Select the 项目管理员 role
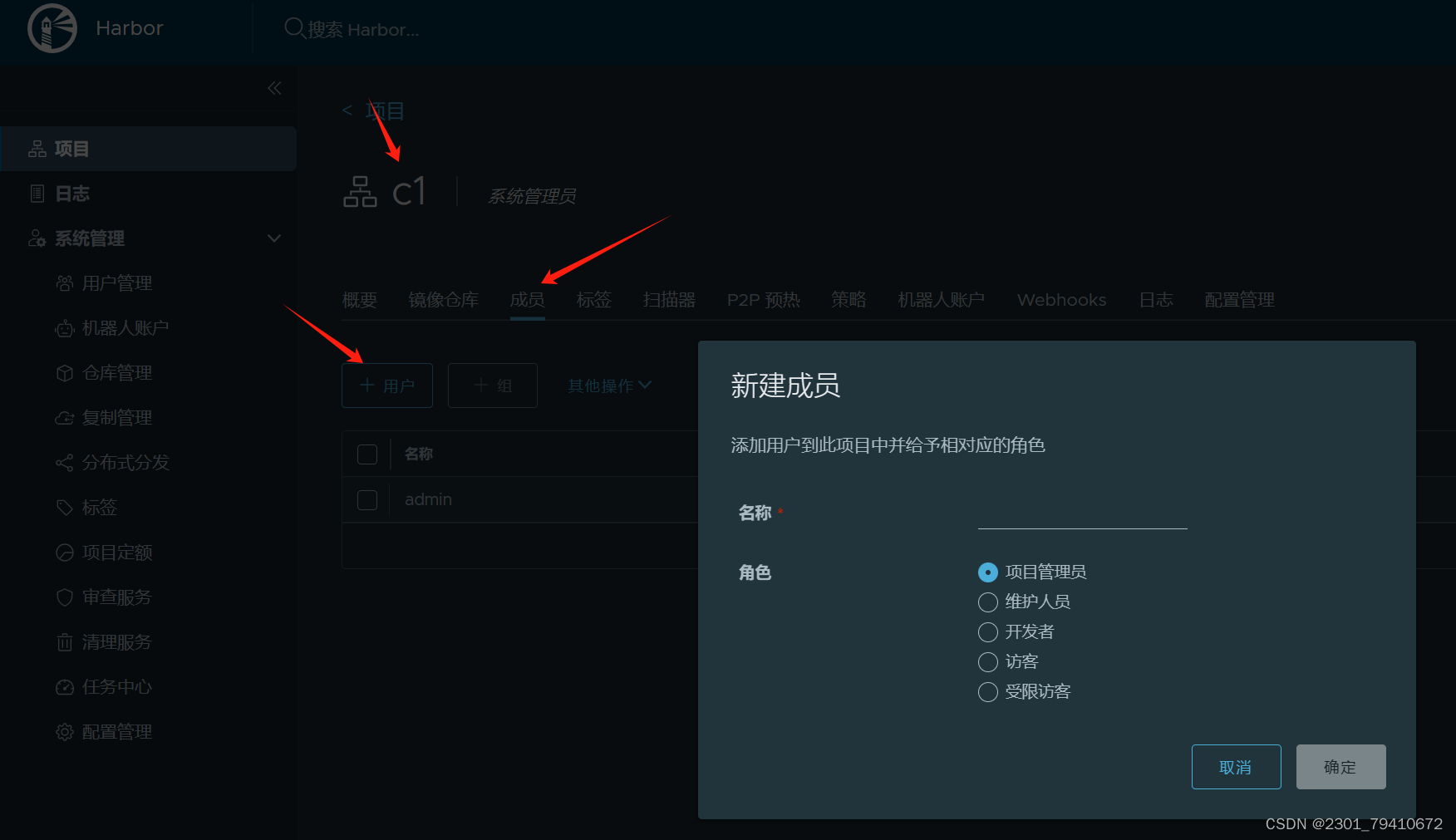The height and width of the screenshot is (840, 1456). coord(988,572)
